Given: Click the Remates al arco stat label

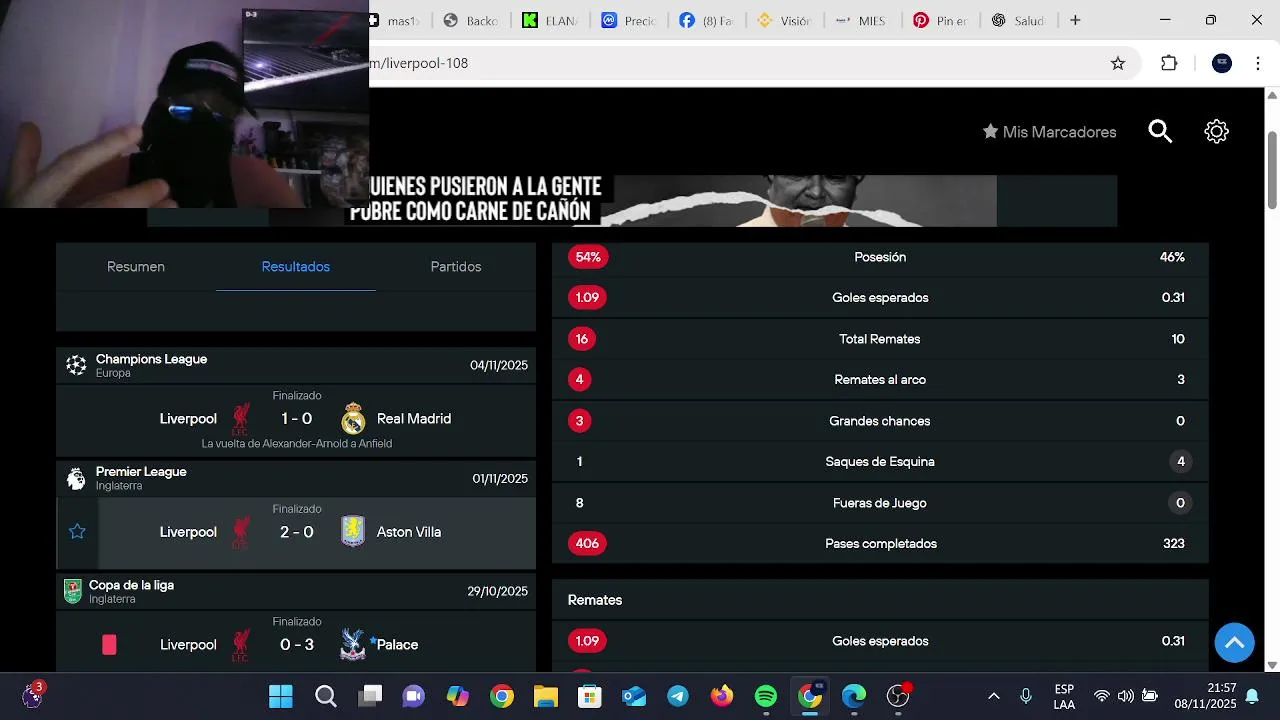Looking at the screenshot, I should [x=880, y=380].
